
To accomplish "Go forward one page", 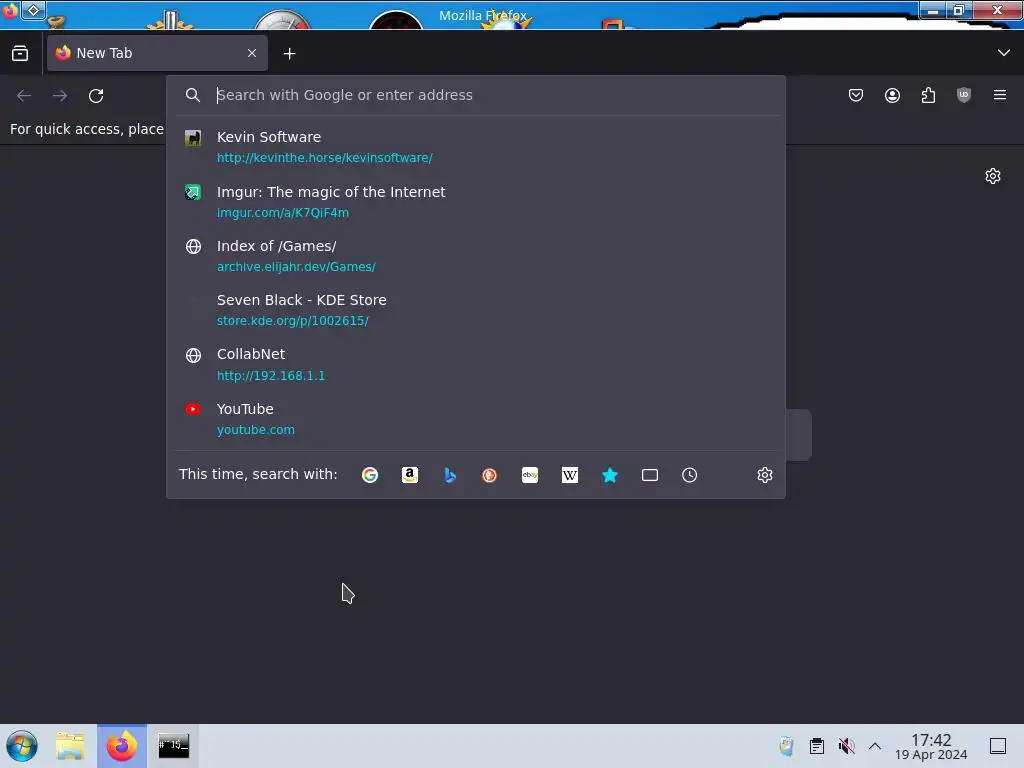I will pyautogui.click(x=60, y=95).
